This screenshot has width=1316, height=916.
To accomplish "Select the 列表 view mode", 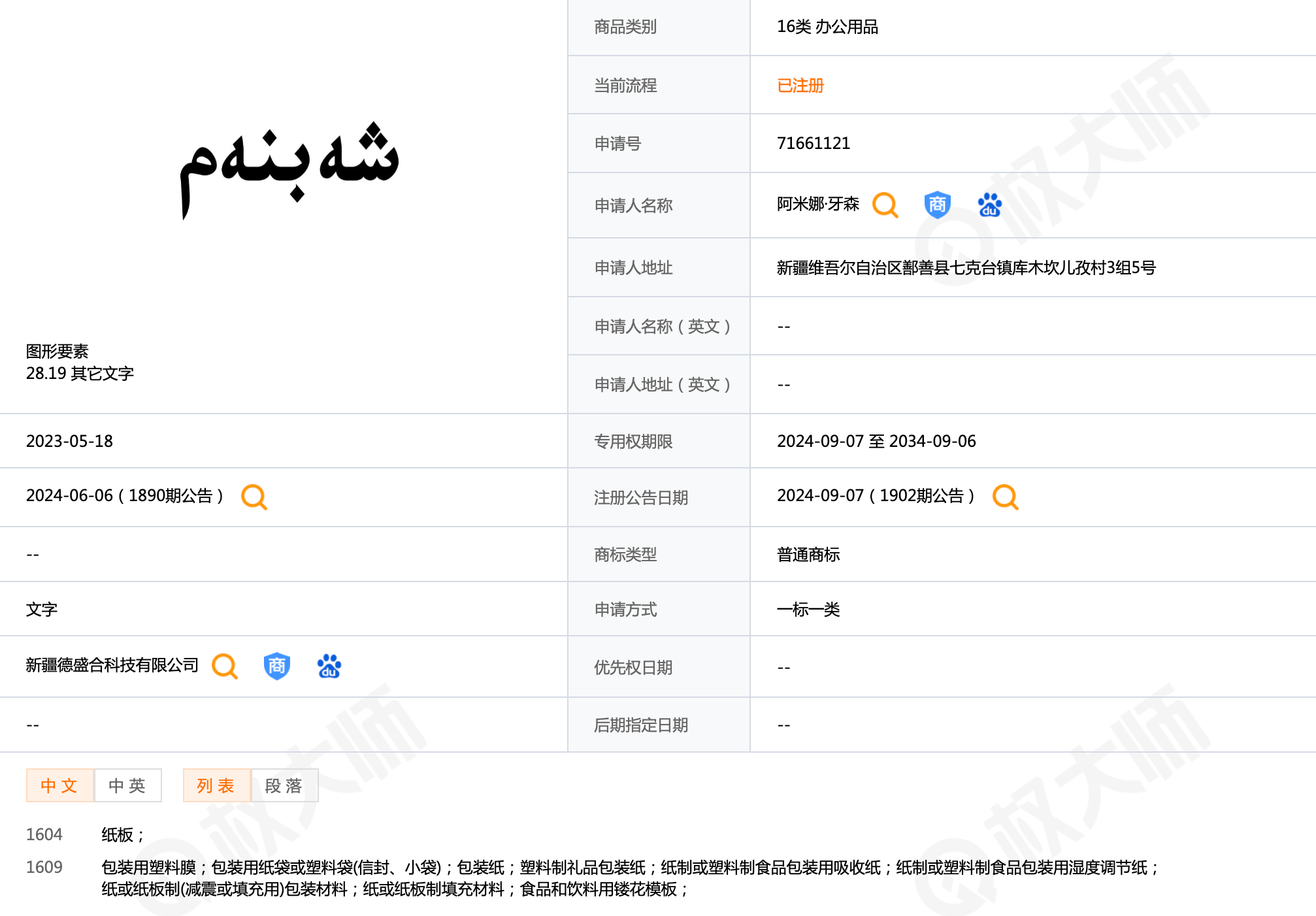I will pos(216,785).
